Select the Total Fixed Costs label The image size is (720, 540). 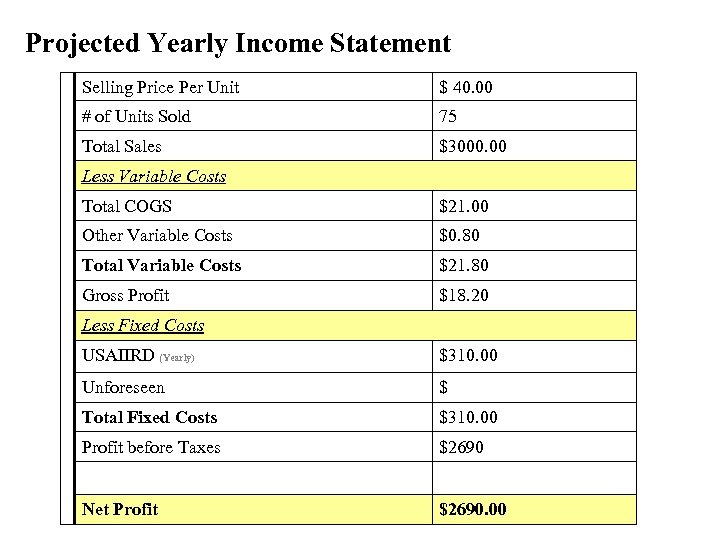(x=149, y=417)
